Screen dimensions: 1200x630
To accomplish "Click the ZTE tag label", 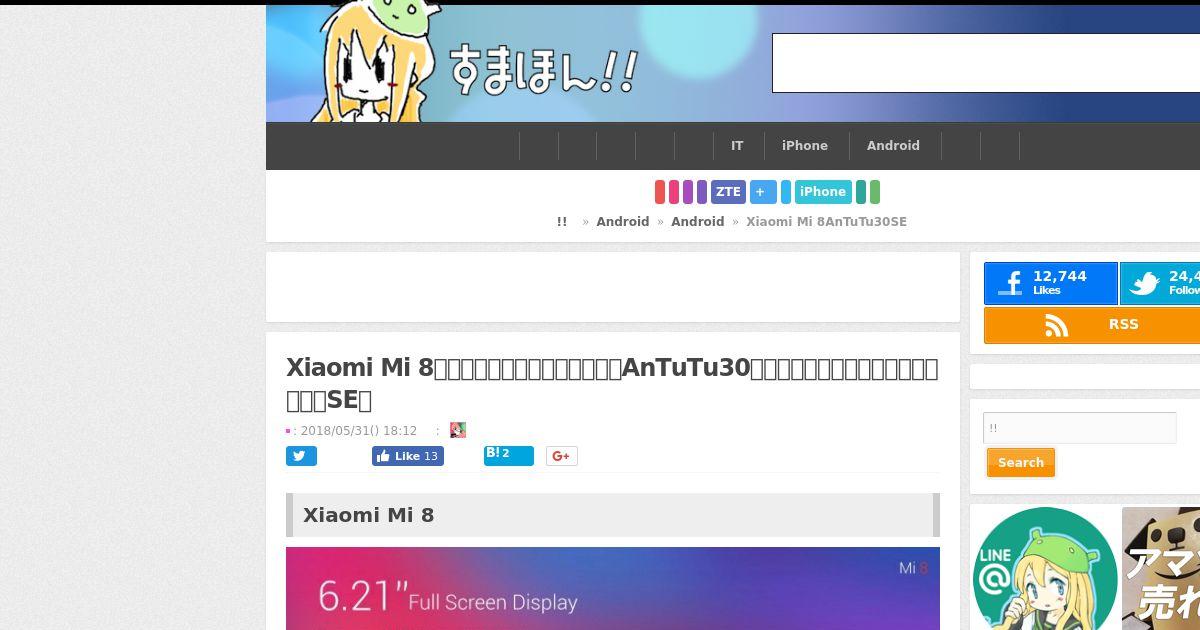I will 728,192.
